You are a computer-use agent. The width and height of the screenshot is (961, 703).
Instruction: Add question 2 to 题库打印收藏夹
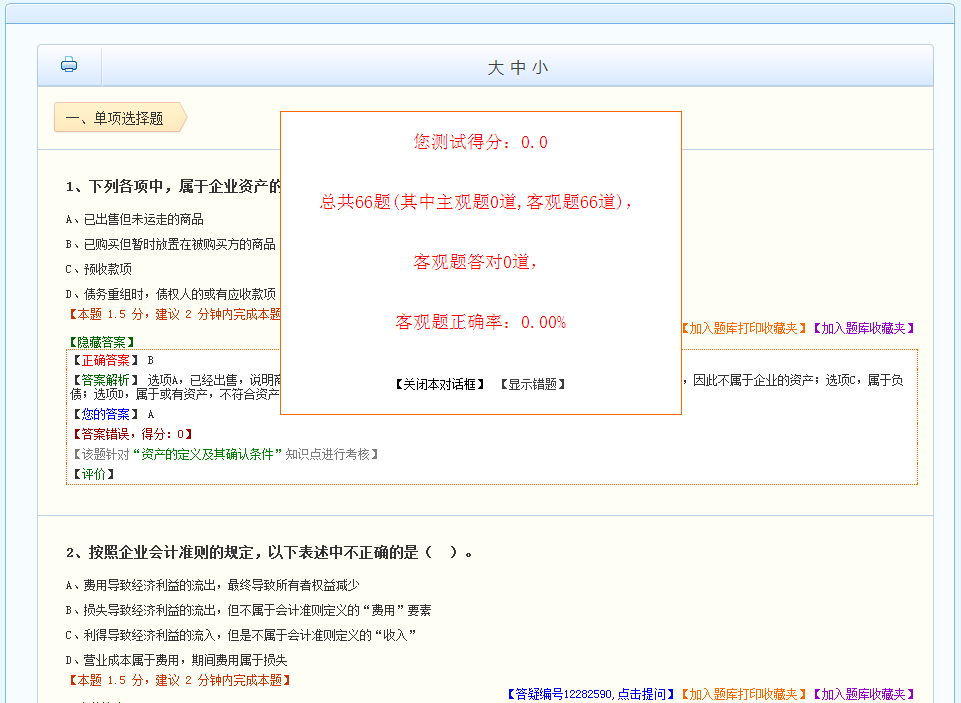point(743,694)
